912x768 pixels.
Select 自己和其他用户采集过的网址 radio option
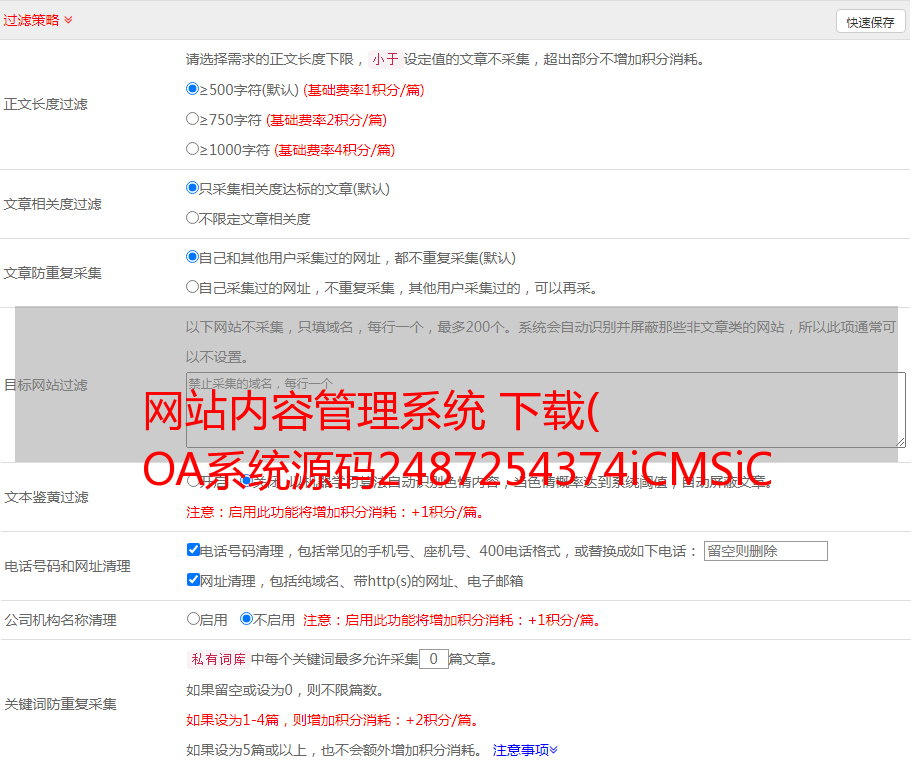(x=192, y=257)
